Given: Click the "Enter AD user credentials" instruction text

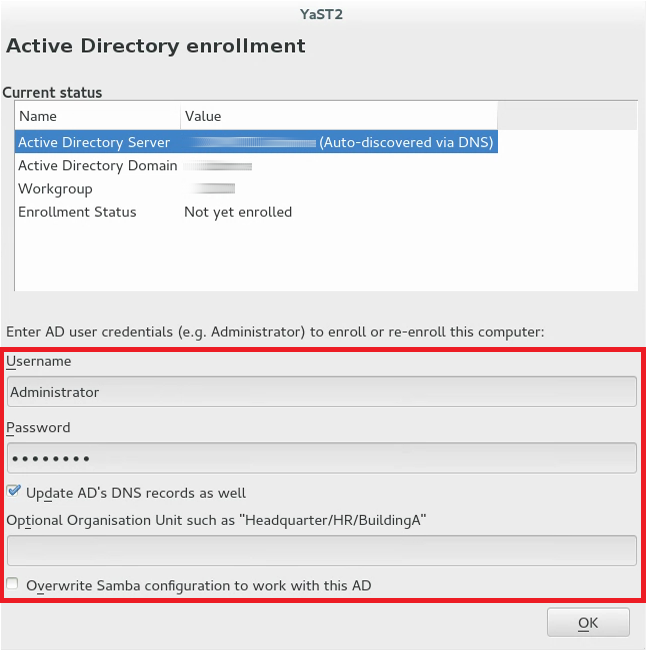Looking at the screenshot, I should (275, 331).
